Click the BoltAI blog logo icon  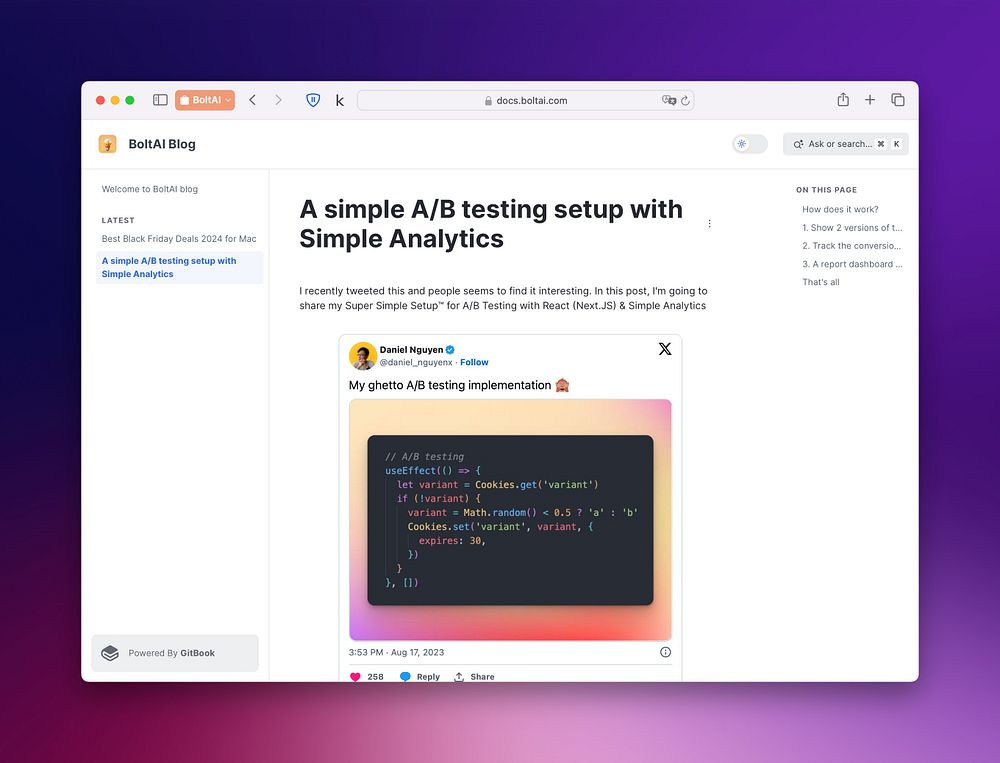click(x=108, y=144)
